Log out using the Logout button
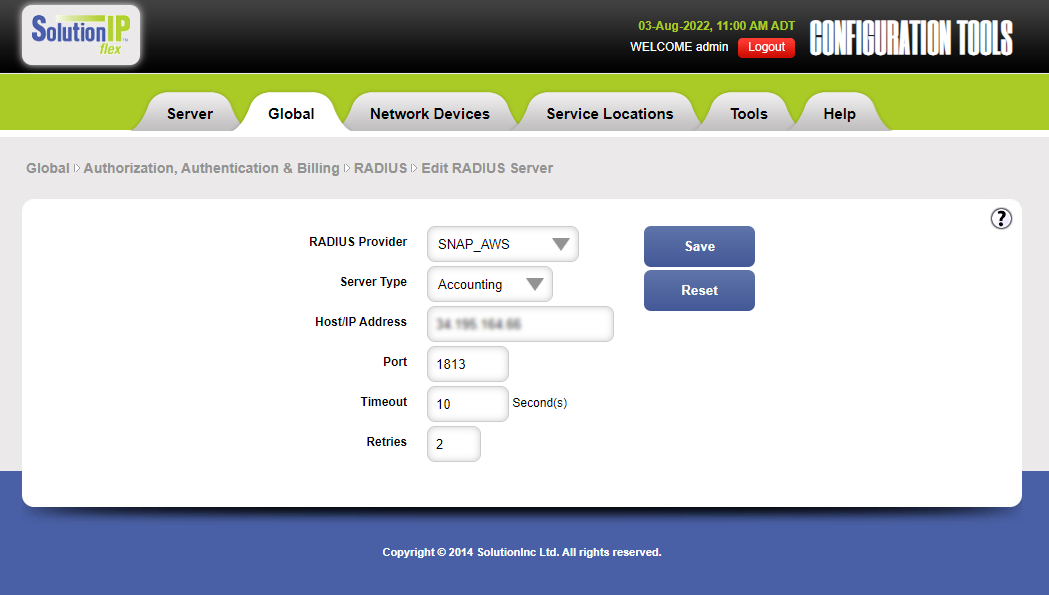 (766, 47)
